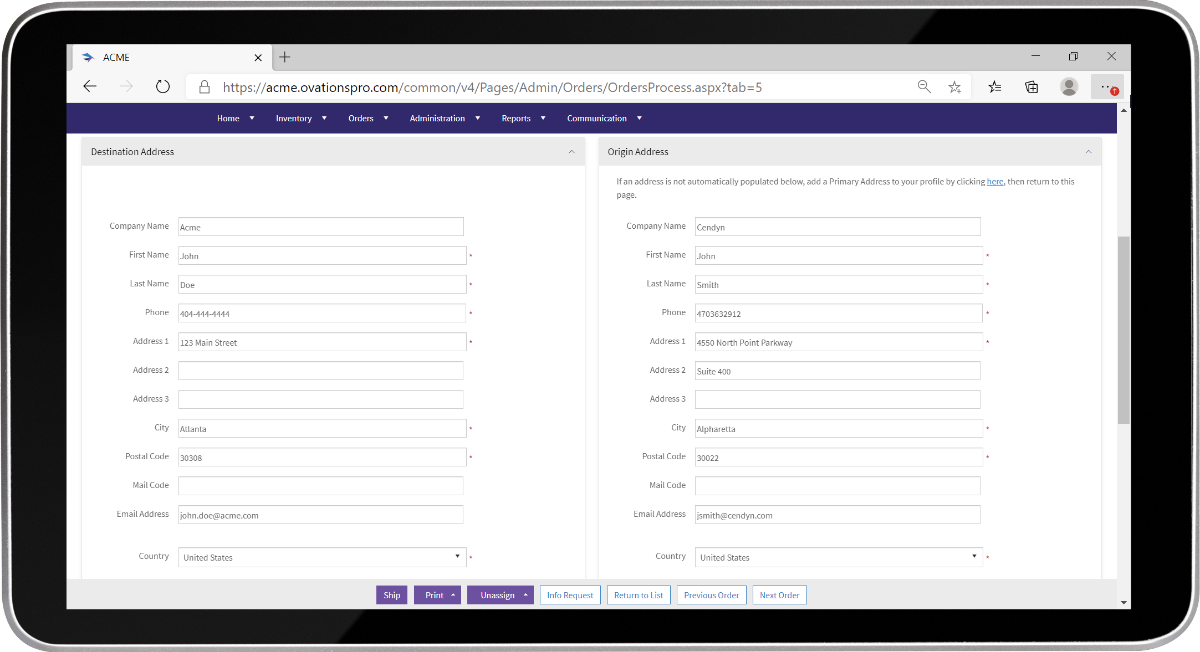
Task: Click origin First Name field
Action: [839, 256]
